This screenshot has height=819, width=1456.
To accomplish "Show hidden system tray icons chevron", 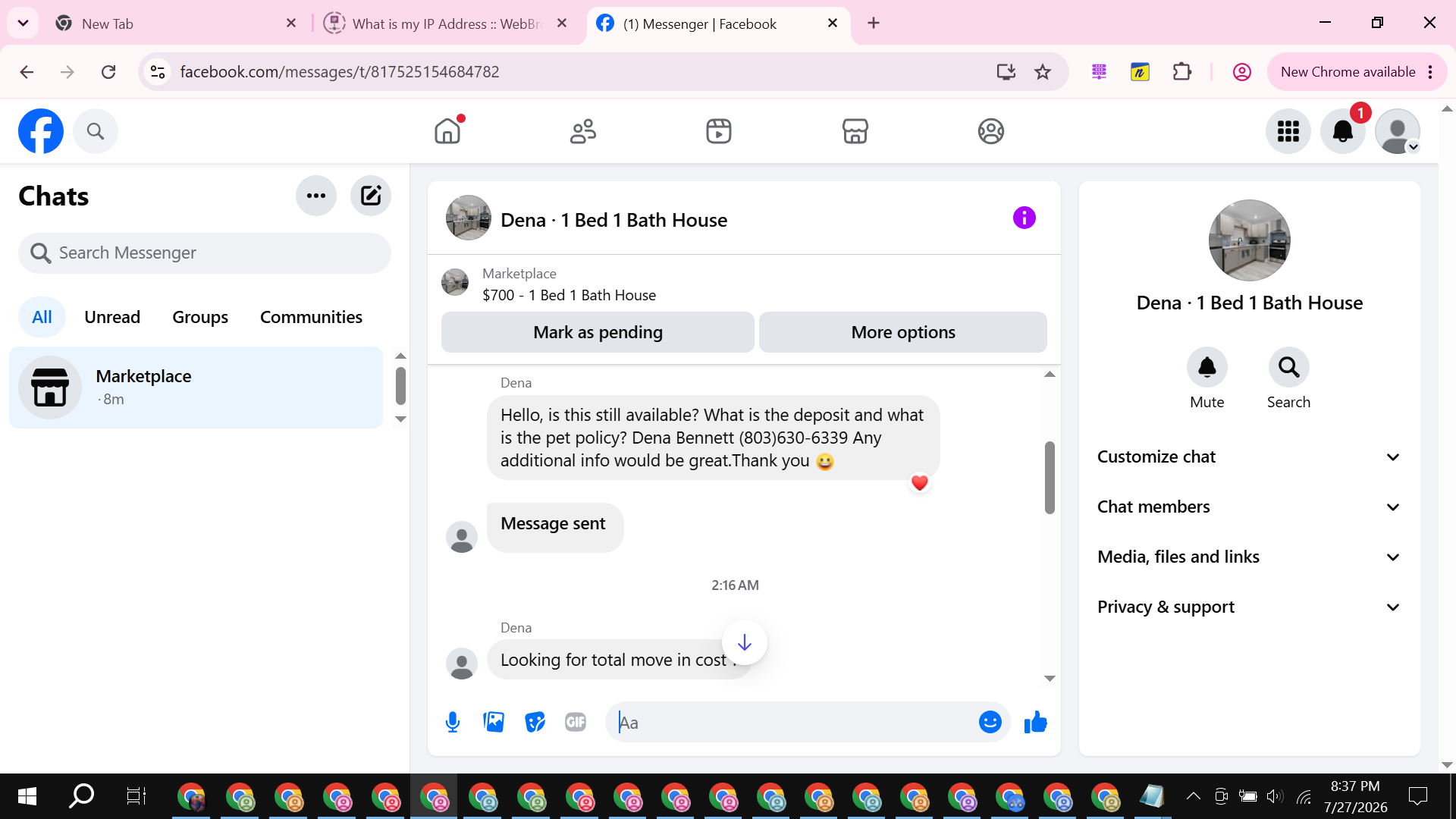I will coord(1193,795).
